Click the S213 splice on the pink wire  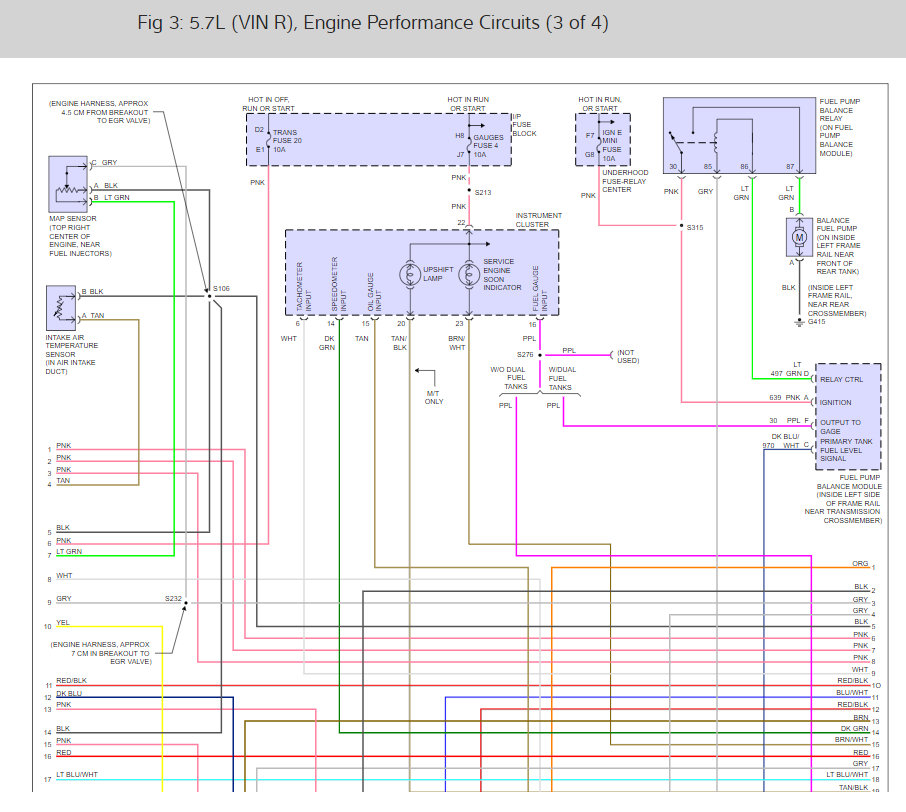click(x=468, y=192)
